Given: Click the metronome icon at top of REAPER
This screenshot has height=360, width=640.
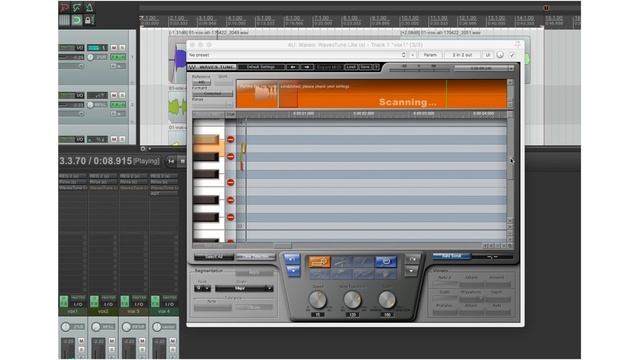Looking at the screenshot, I should coord(89,7).
